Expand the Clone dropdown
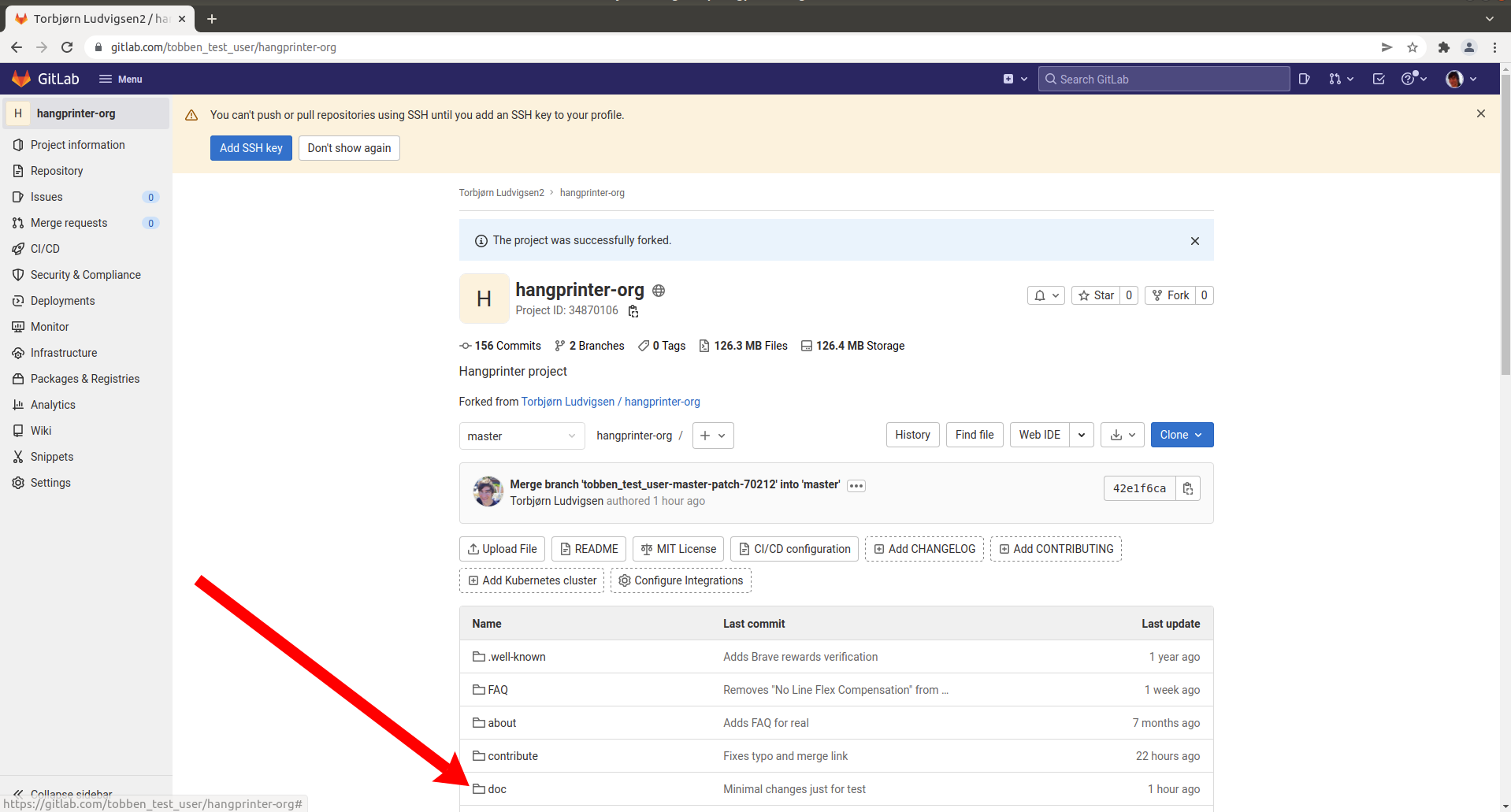1511x812 pixels. click(1181, 435)
